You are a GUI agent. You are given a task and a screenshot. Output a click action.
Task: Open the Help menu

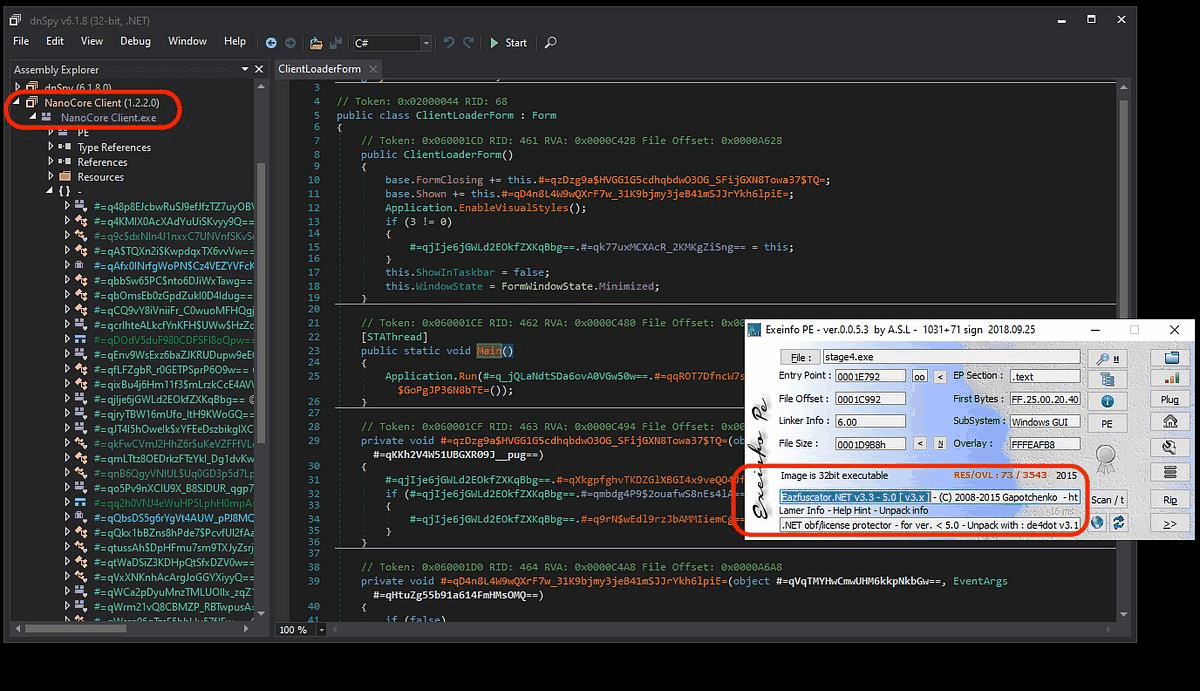click(235, 41)
